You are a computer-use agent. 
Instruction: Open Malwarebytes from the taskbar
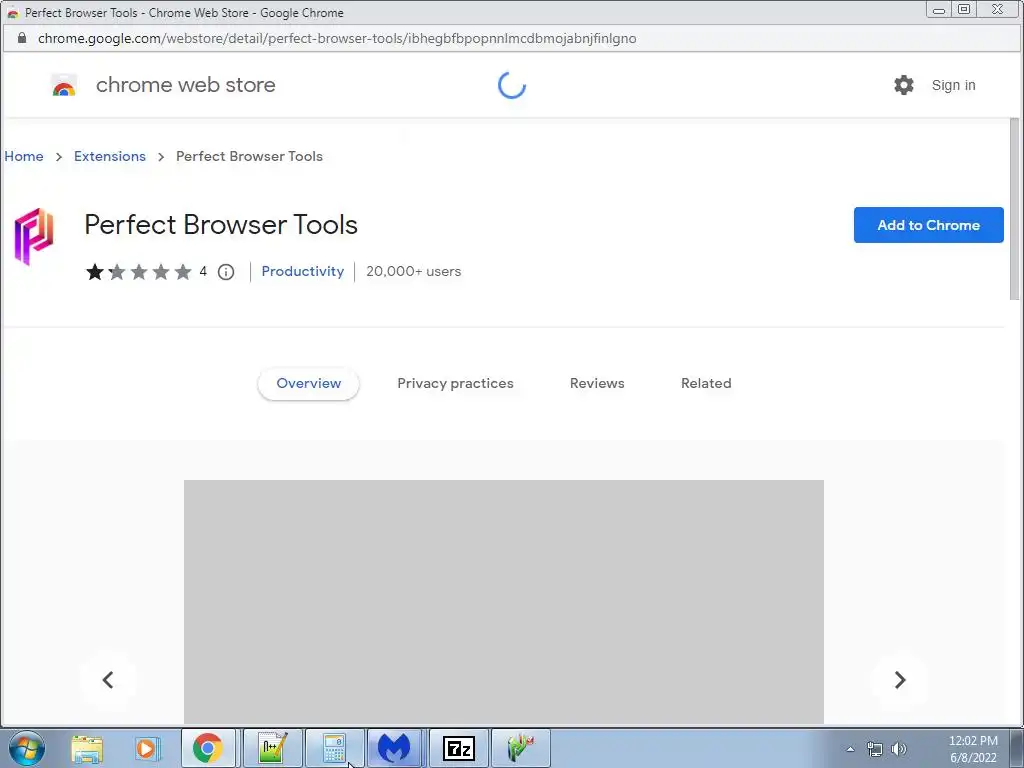[x=394, y=748]
